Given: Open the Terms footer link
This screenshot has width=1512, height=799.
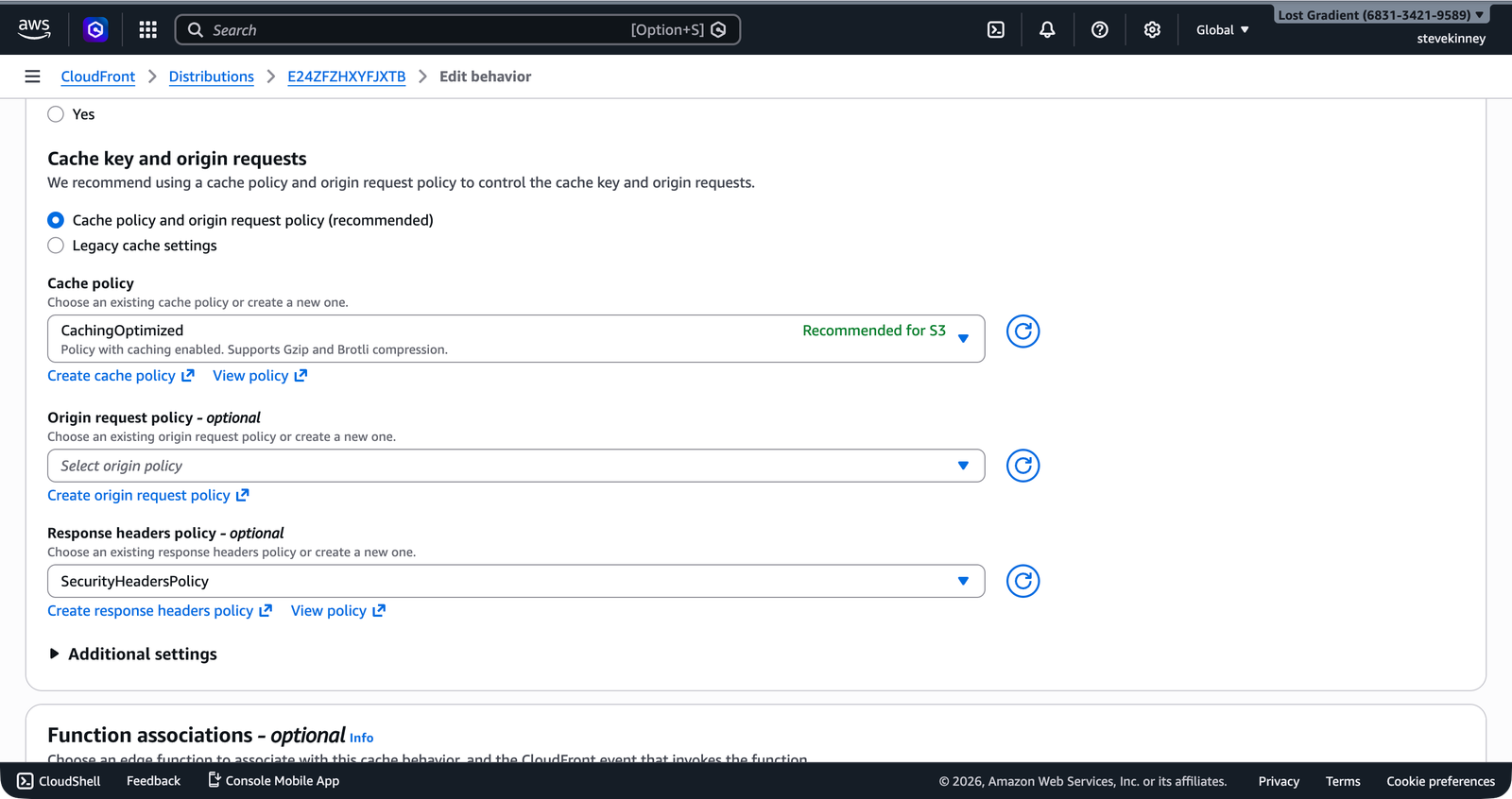Looking at the screenshot, I should click(1343, 781).
